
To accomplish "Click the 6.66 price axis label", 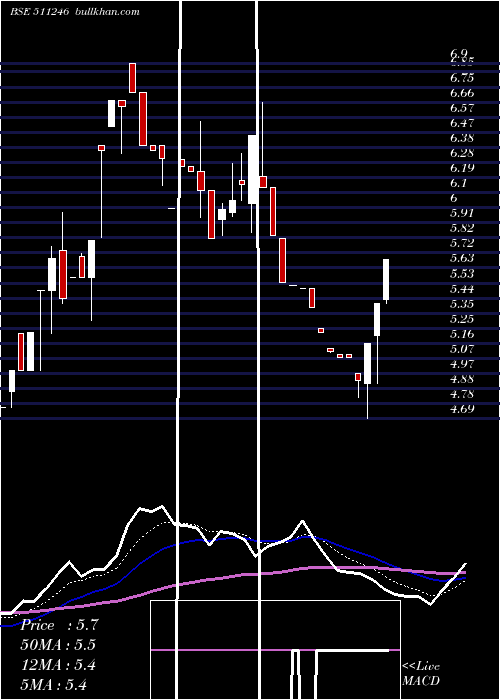I will point(462,93).
